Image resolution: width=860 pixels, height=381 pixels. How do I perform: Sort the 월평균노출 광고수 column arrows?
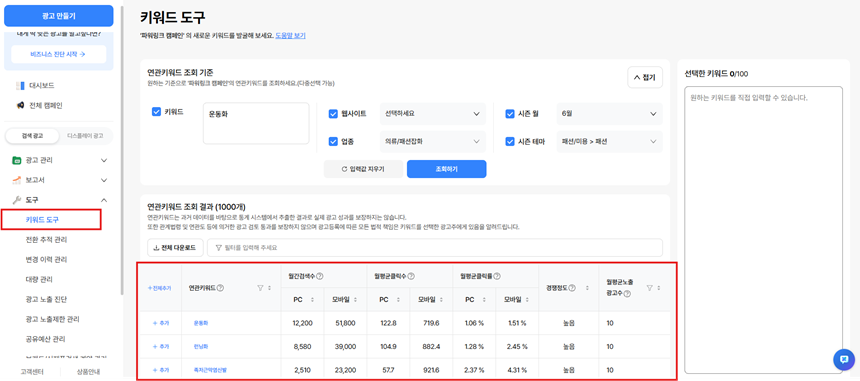coord(659,288)
